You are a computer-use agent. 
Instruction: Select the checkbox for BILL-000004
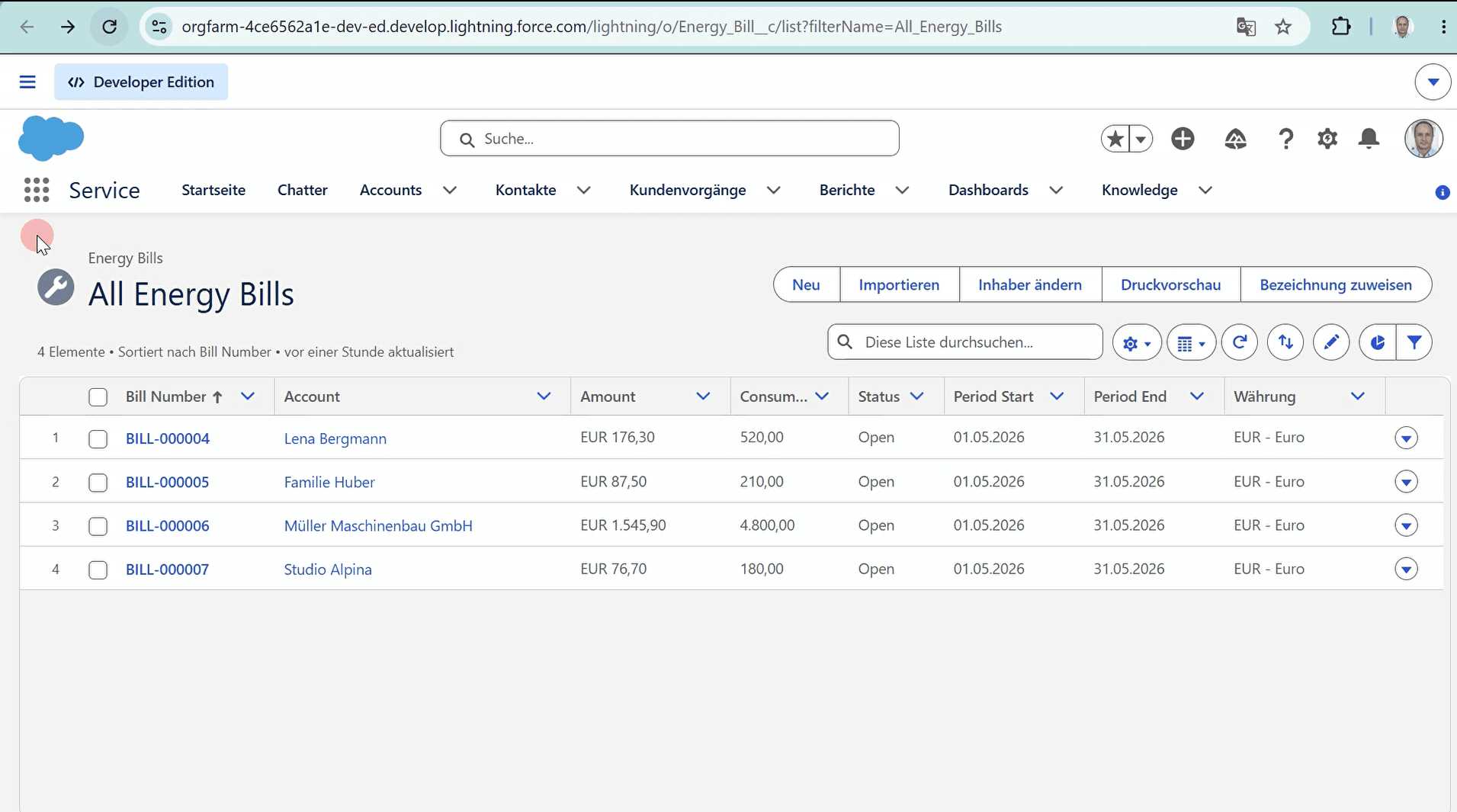pos(98,439)
